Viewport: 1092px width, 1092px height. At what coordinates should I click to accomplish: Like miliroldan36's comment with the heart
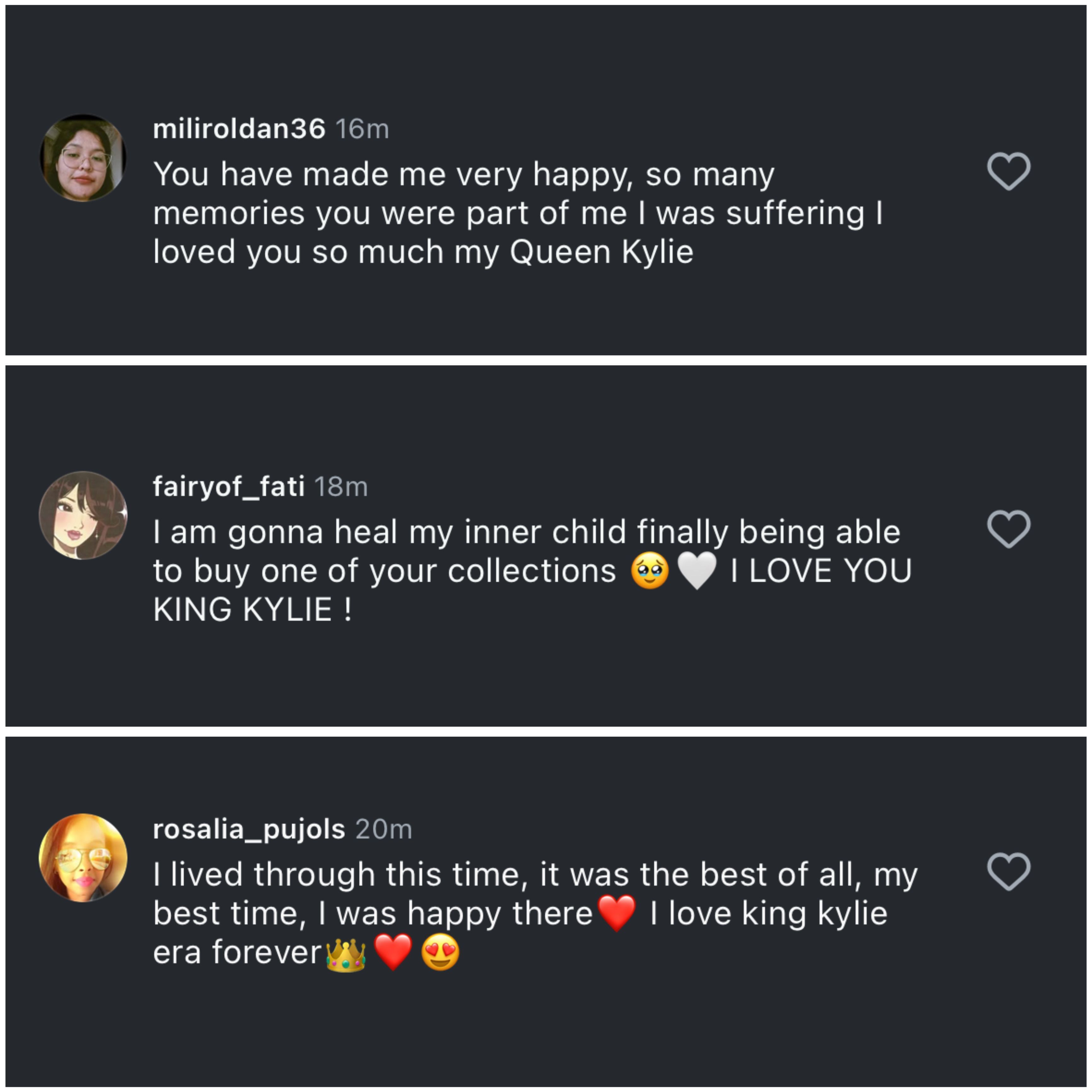[1008, 171]
